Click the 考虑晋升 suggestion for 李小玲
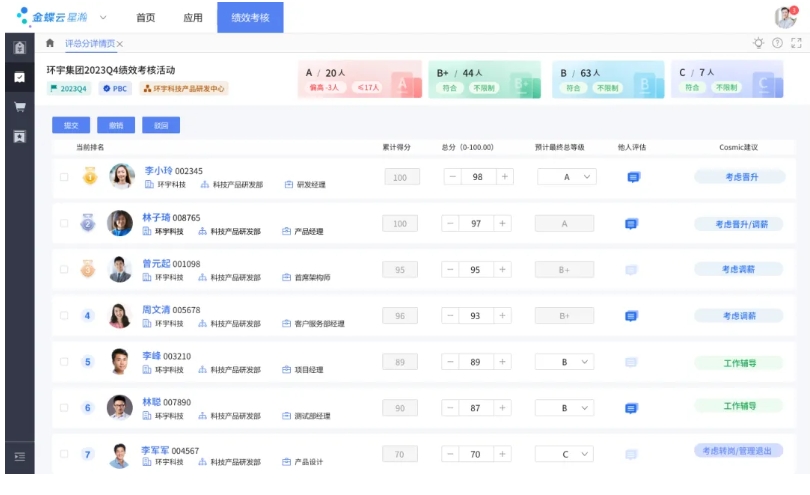Image resolution: width=810 pixels, height=495 pixels. (740, 177)
